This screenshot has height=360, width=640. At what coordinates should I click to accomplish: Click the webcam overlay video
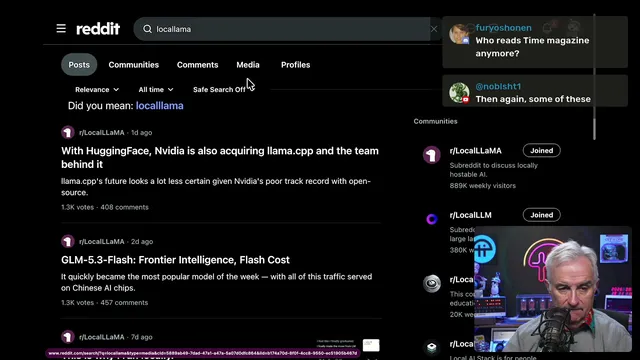pos(553,289)
